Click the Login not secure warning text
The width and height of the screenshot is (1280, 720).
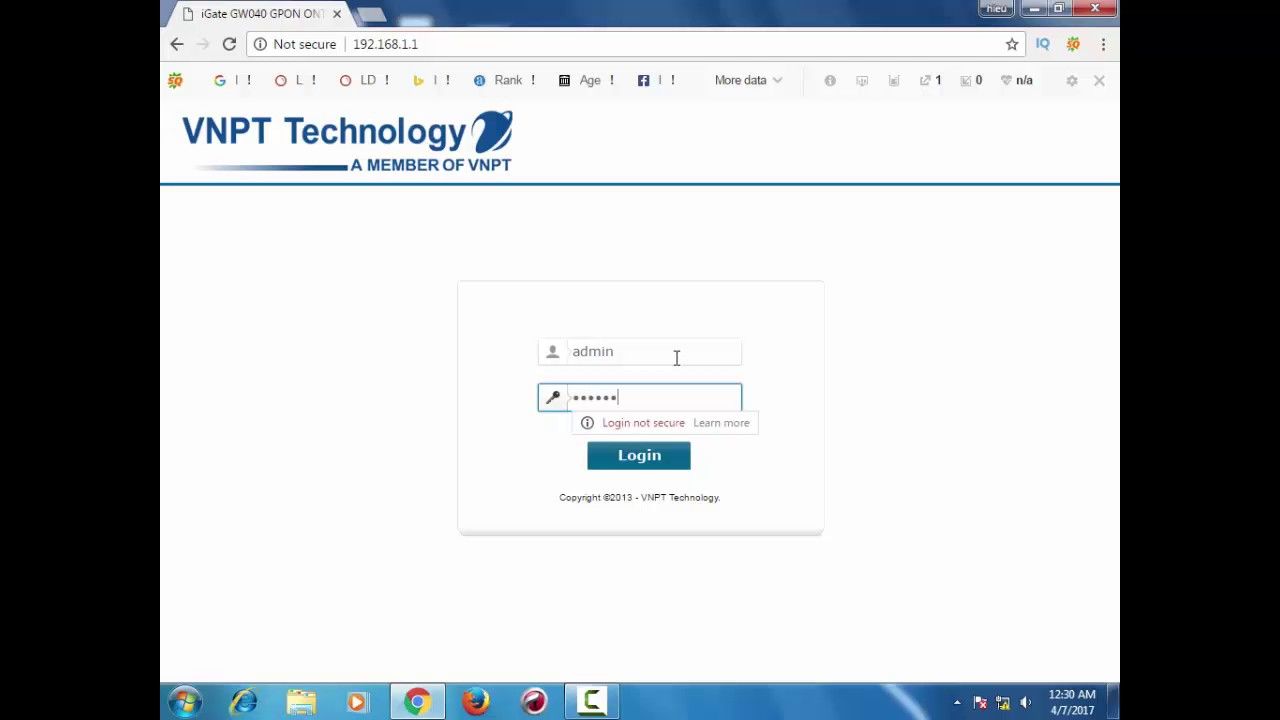coord(643,423)
